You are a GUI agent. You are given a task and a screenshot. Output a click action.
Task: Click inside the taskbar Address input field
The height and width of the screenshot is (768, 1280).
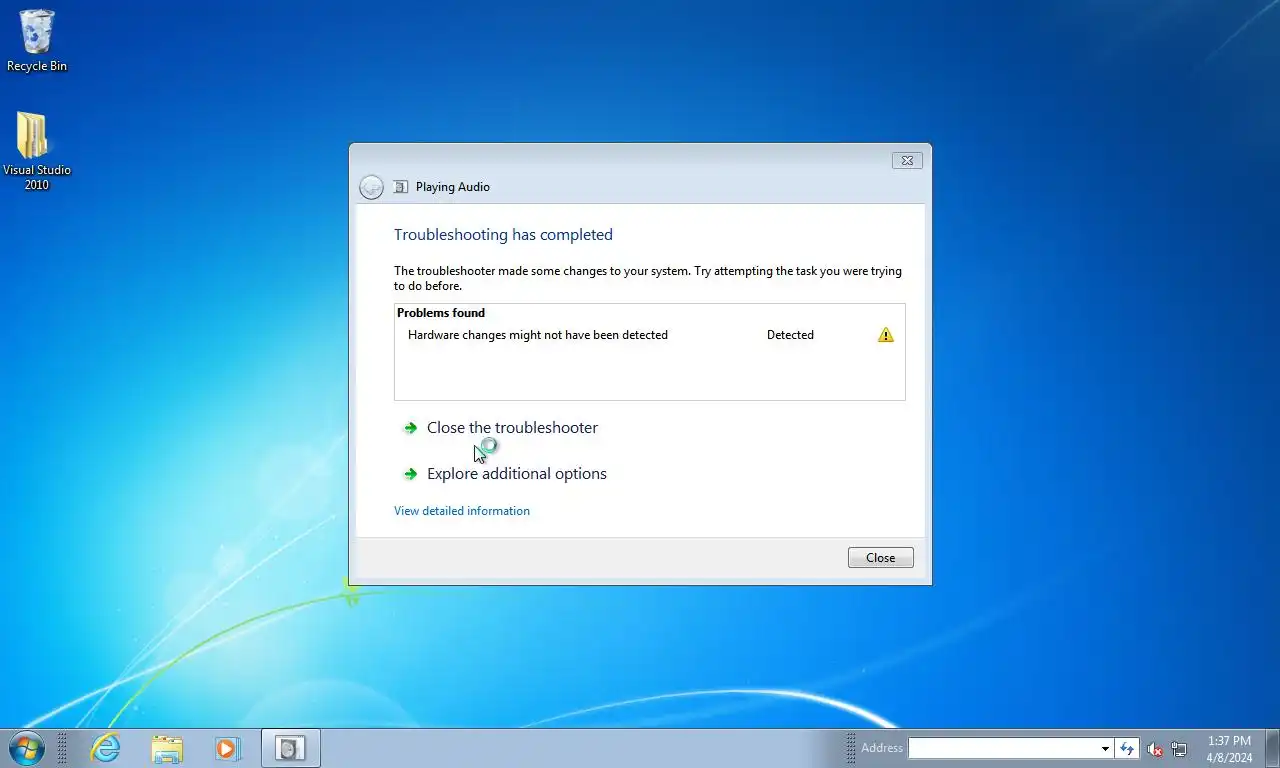coord(1003,748)
